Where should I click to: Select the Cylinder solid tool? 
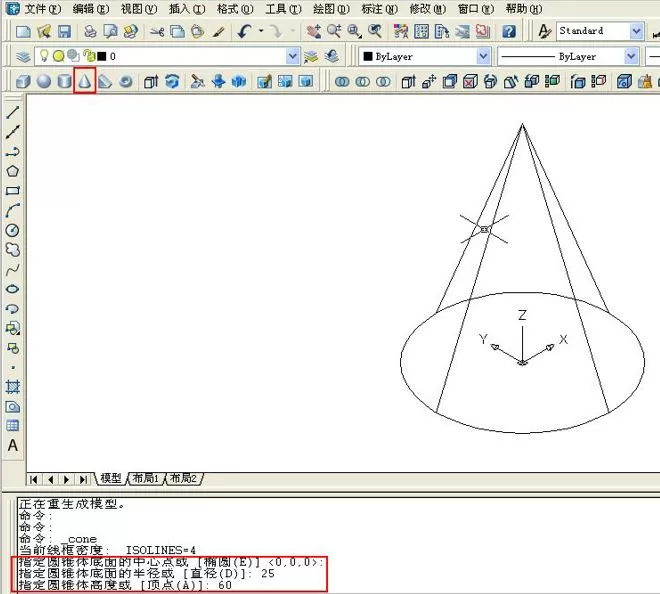coord(64,81)
